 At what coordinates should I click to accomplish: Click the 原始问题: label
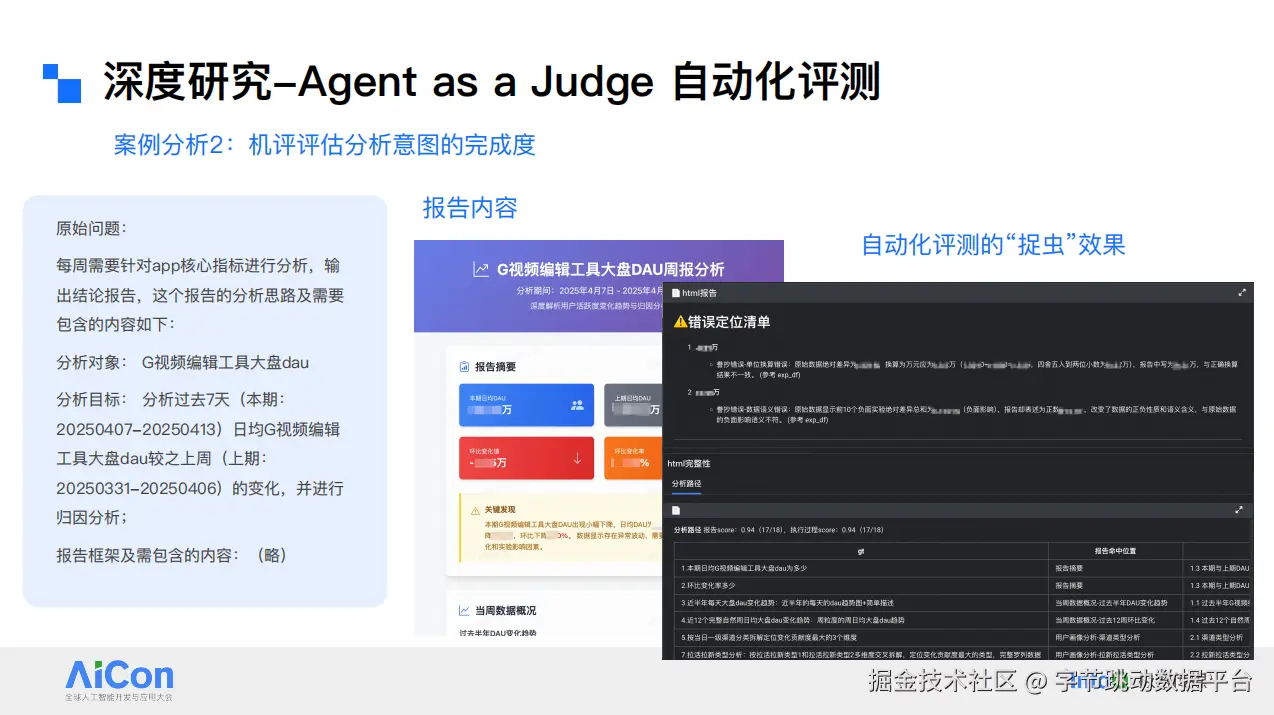[92, 229]
